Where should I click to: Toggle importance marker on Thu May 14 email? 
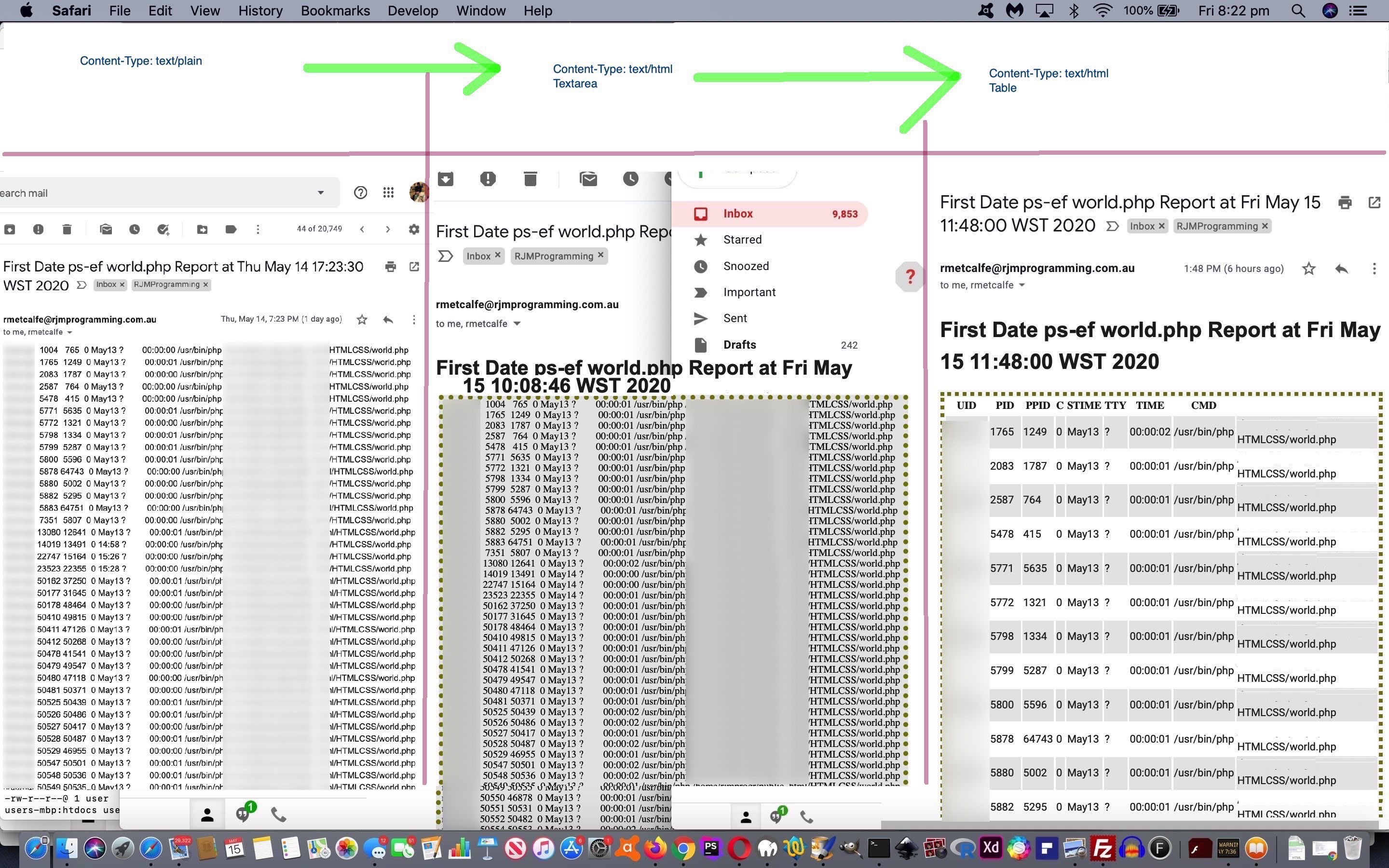tap(82, 285)
